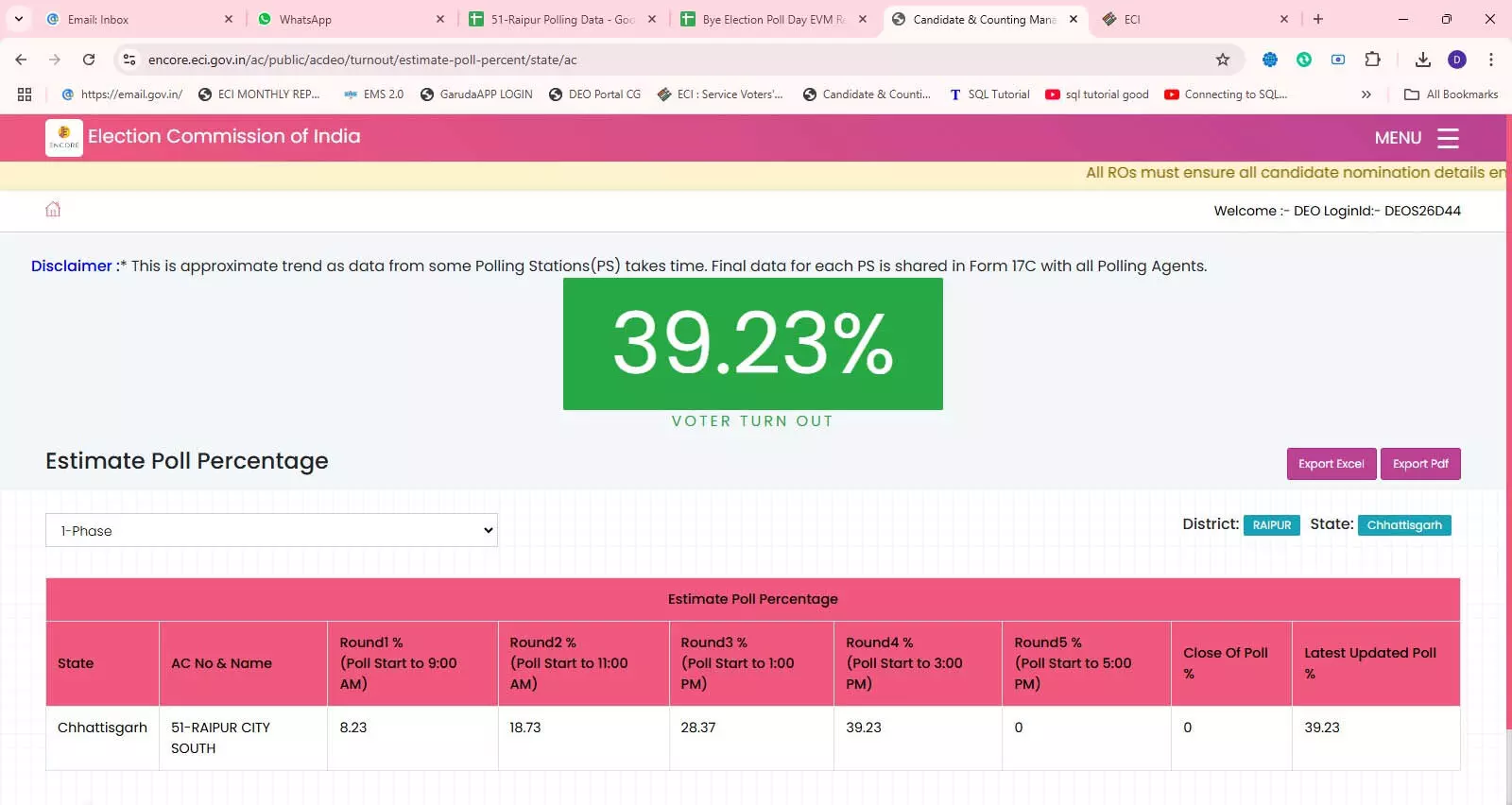View site information icon in address bar

(x=129, y=60)
